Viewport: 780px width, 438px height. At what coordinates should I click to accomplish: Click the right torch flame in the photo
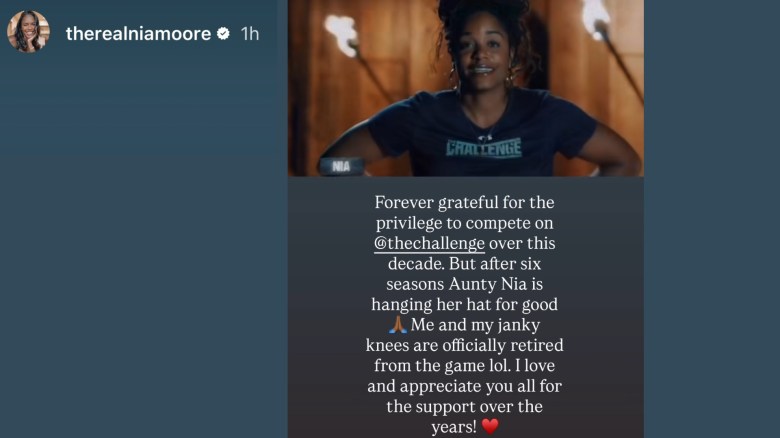[596, 18]
